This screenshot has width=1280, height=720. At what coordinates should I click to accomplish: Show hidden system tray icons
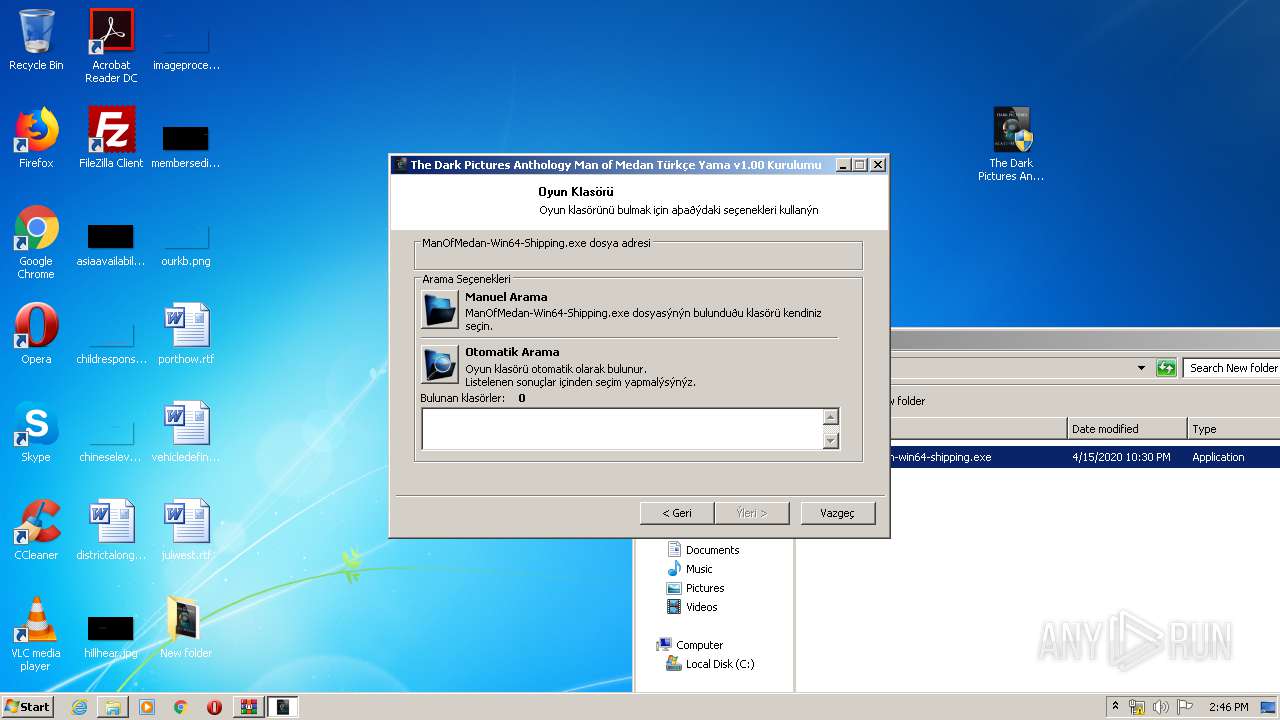1115,706
